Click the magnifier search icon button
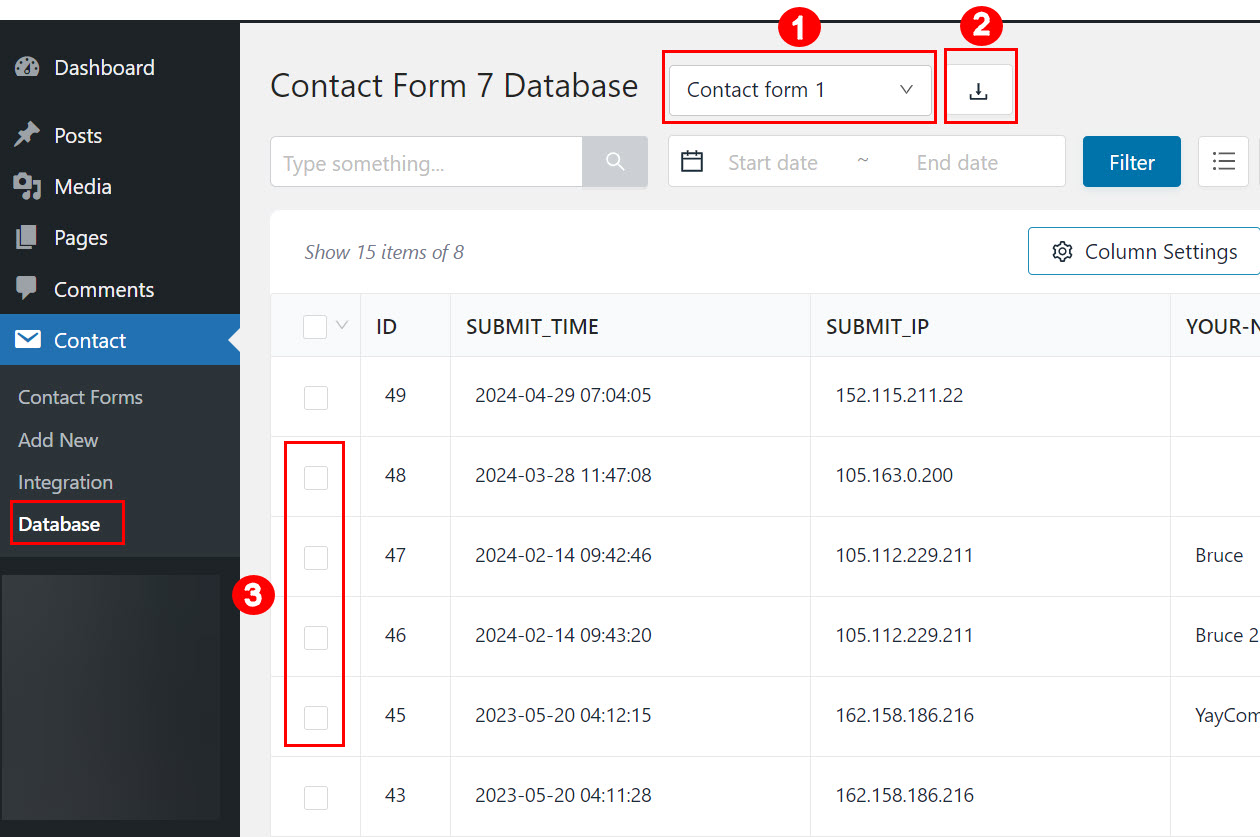The image size is (1260, 837). pos(615,162)
